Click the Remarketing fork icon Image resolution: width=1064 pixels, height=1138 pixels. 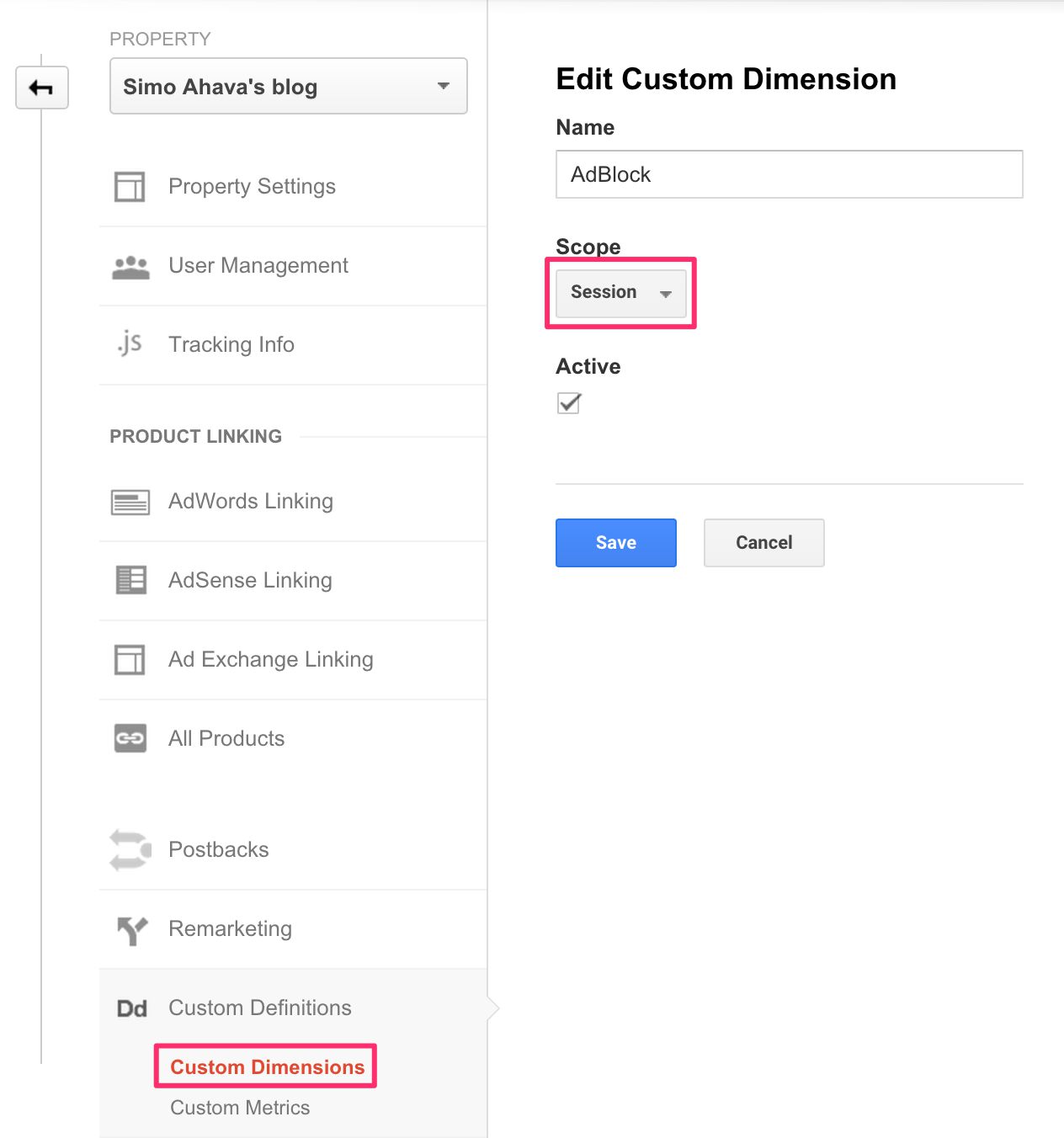click(x=131, y=930)
